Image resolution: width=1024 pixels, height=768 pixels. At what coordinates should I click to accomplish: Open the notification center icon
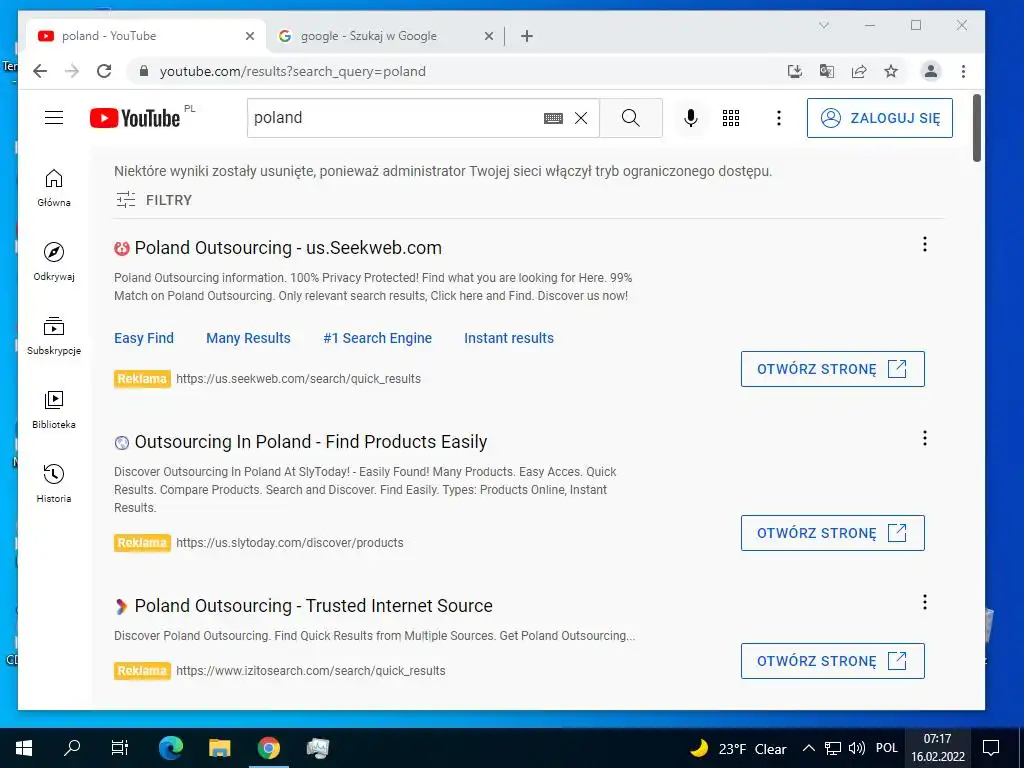tap(991, 748)
